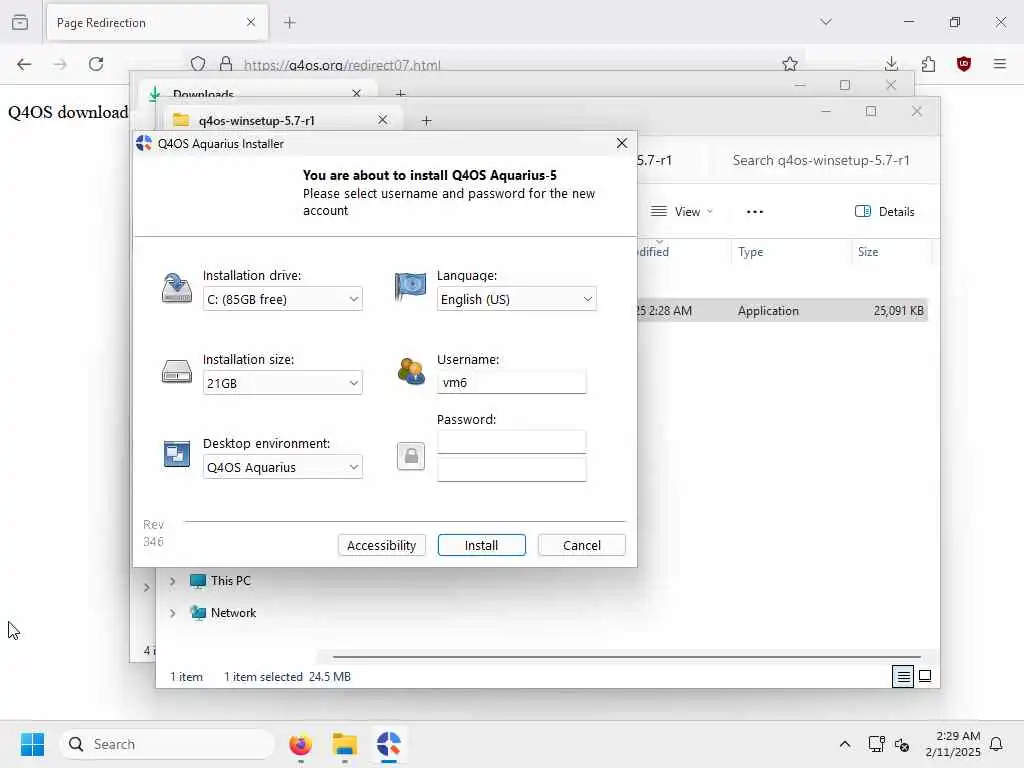The height and width of the screenshot is (768, 1024).
Task: Click the Explorer horizontal scrollbar
Action: (626, 657)
